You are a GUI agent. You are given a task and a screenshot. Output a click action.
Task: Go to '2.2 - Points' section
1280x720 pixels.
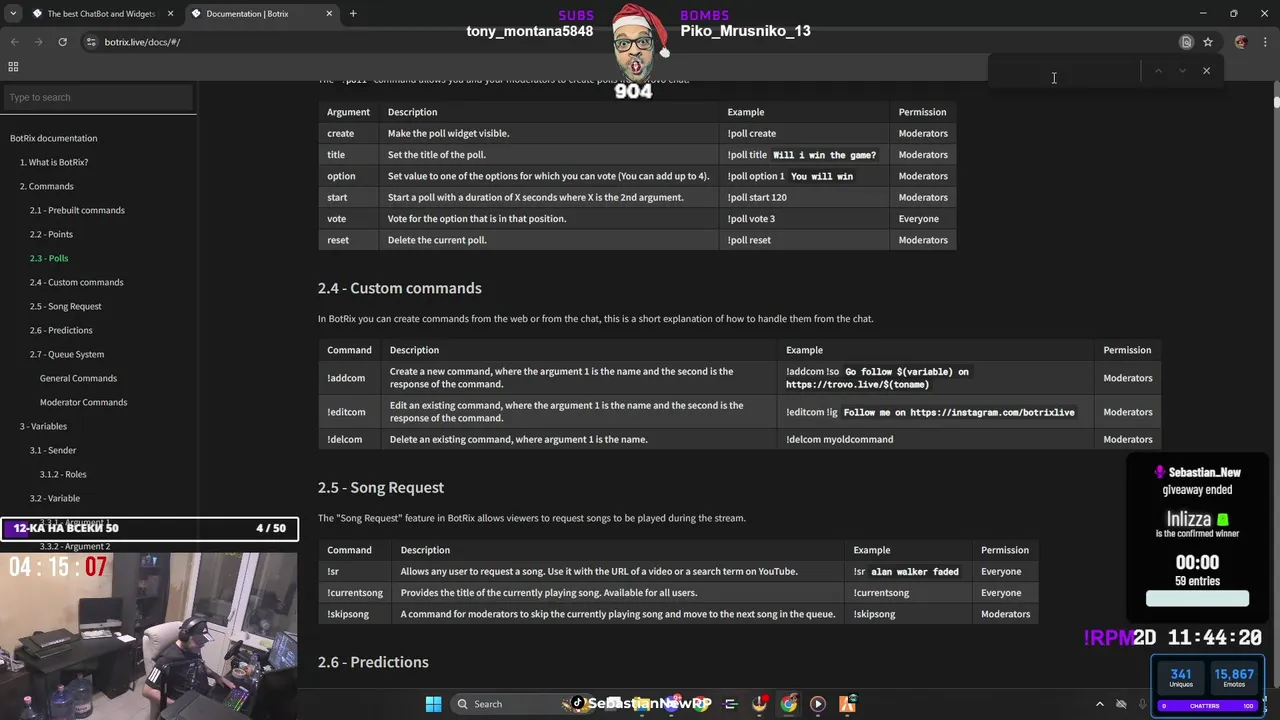pyautogui.click(x=51, y=234)
